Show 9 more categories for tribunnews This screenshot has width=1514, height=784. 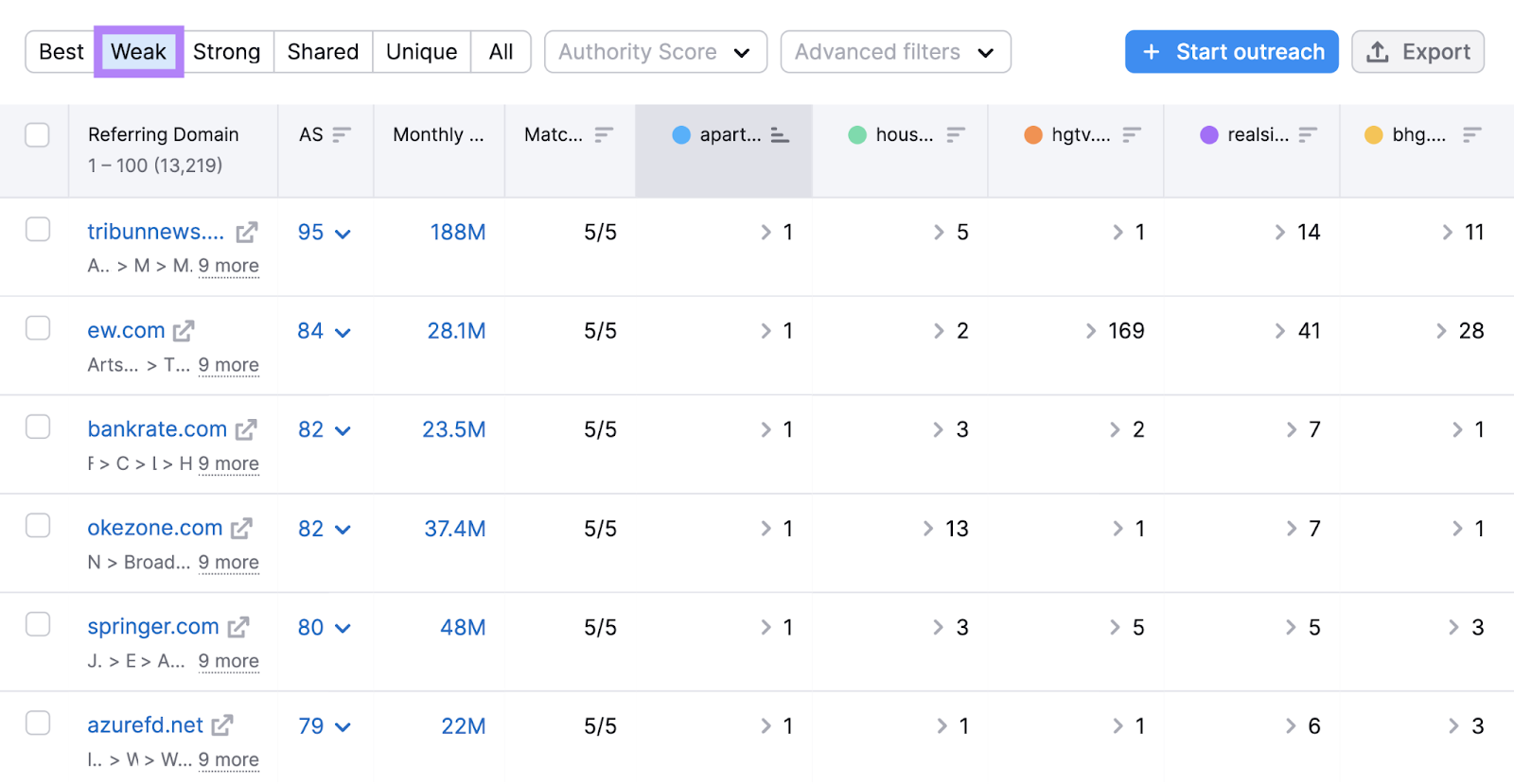[x=228, y=266]
